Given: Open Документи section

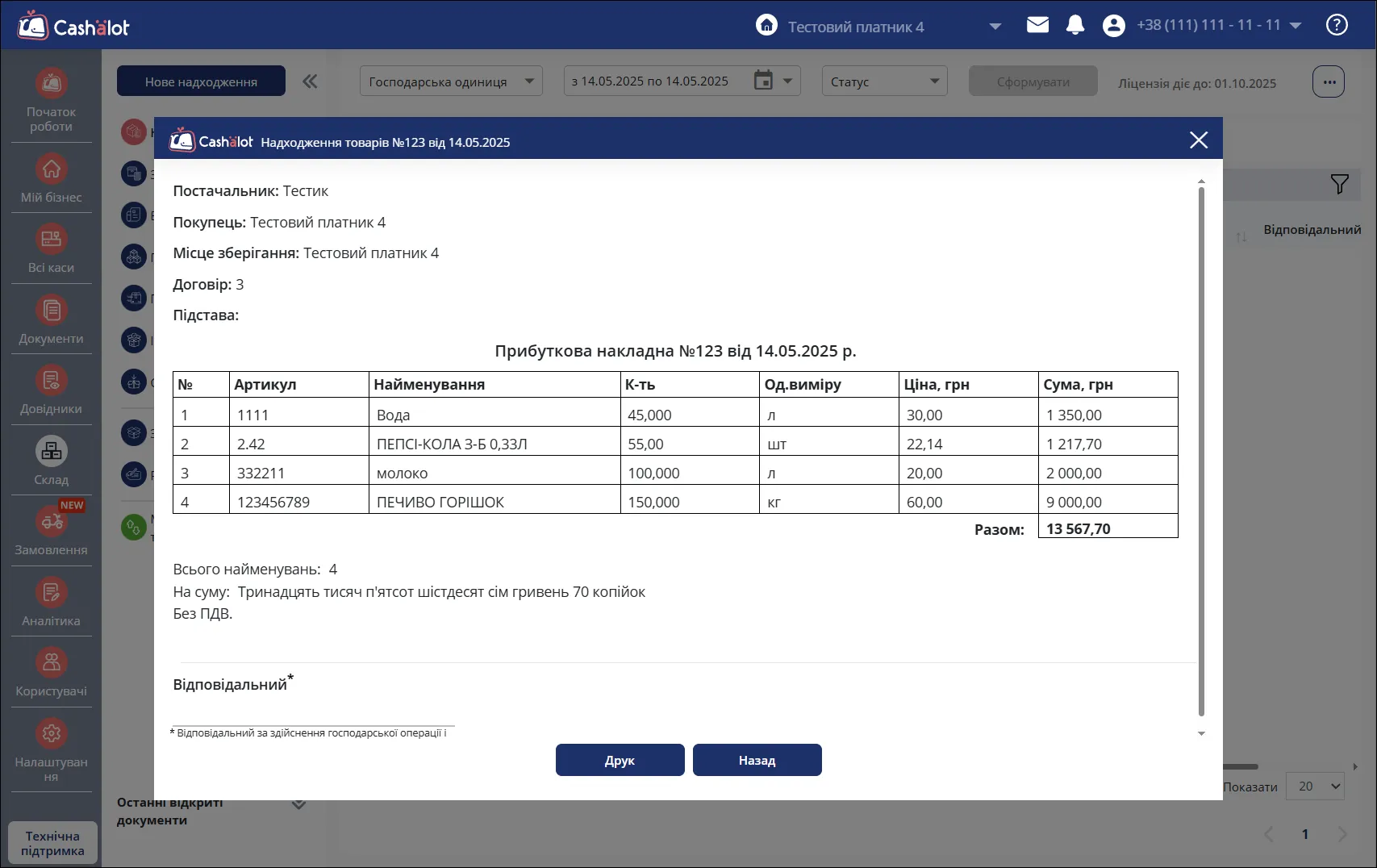Looking at the screenshot, I should 51,320.
